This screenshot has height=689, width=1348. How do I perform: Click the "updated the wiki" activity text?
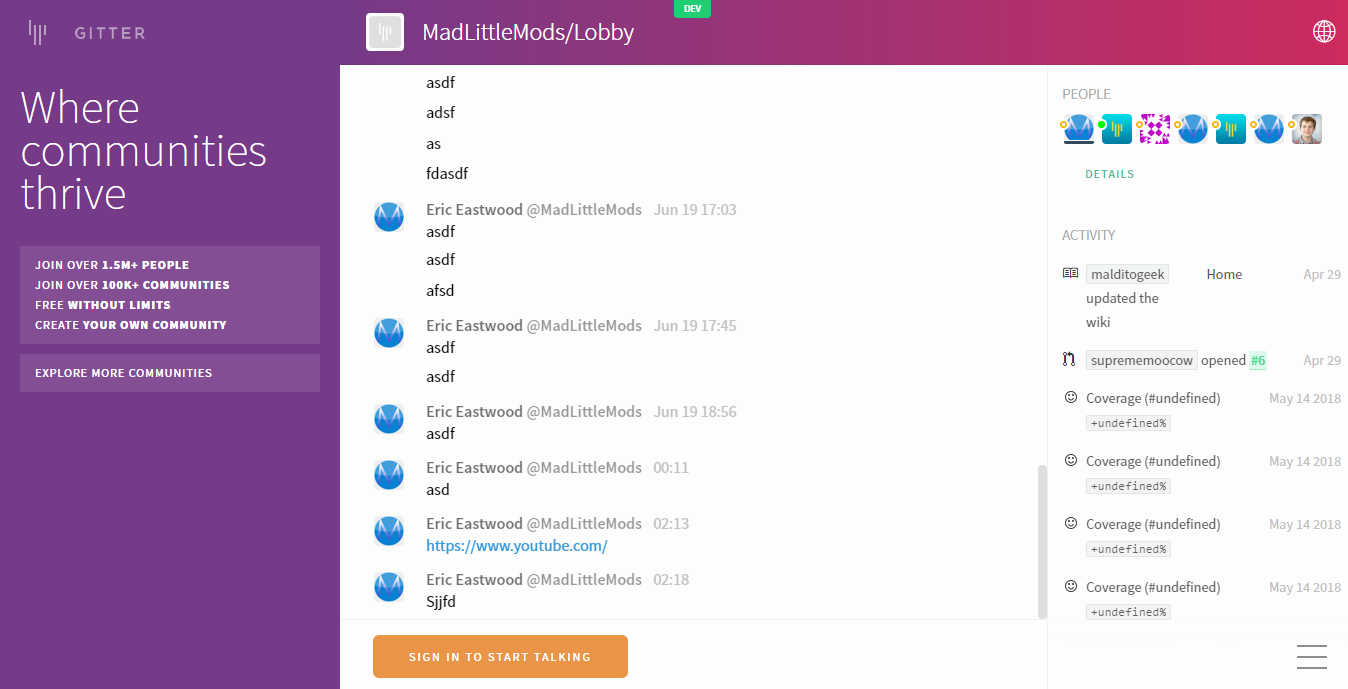point(1122,310)
